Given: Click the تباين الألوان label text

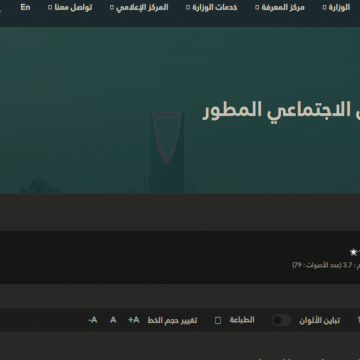Looking at the screenshot, I should click(x=320, y=320).
